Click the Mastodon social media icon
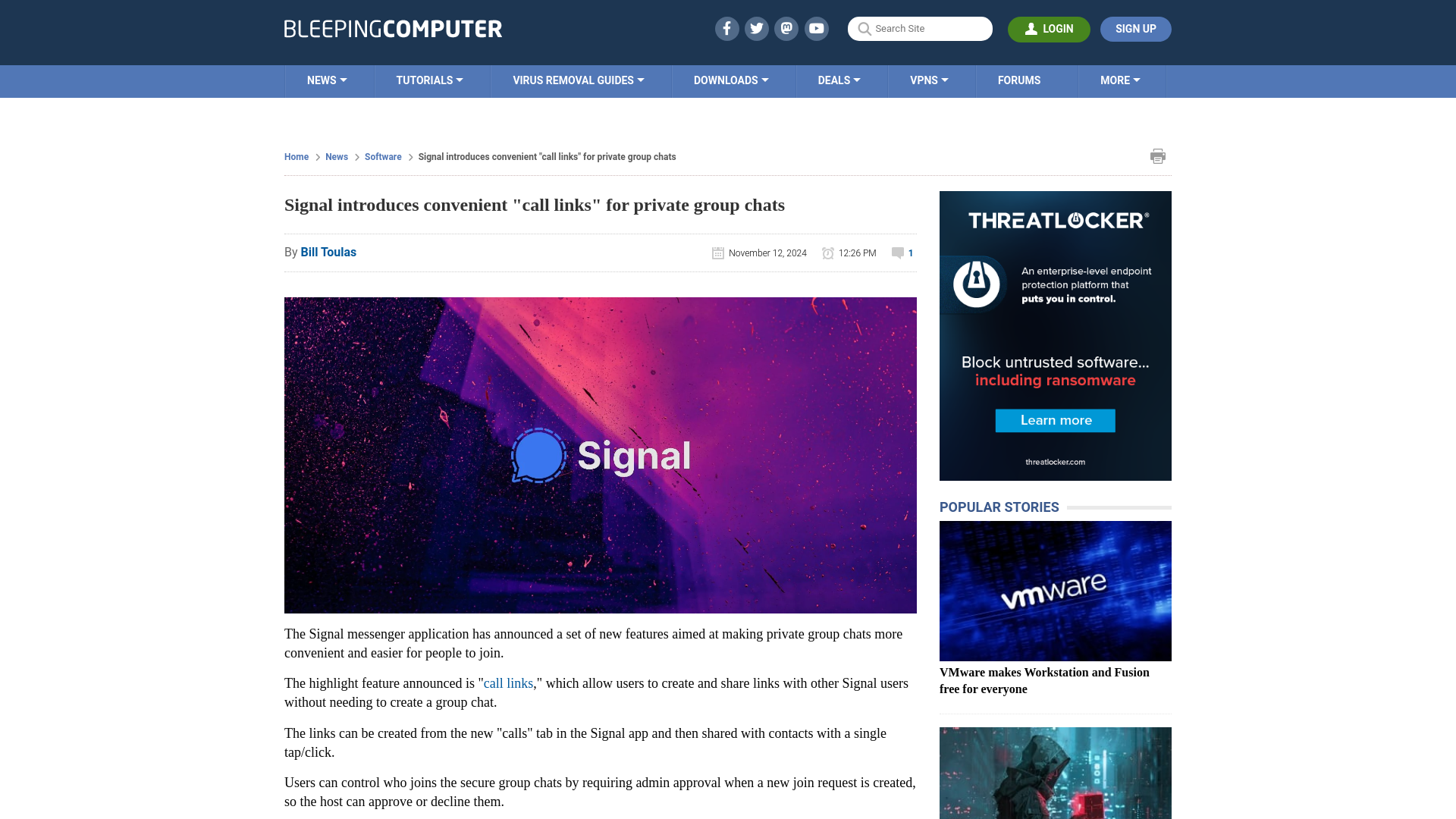The height and width of the screenshot is (819, 1456). 787,28
